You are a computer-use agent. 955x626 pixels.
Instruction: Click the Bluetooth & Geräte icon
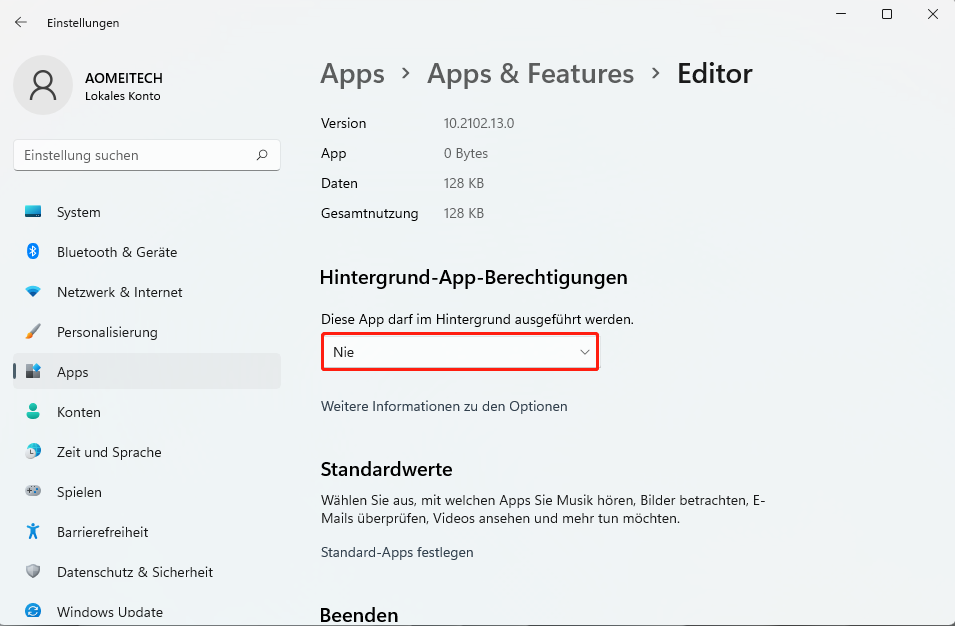click(33, 252)
